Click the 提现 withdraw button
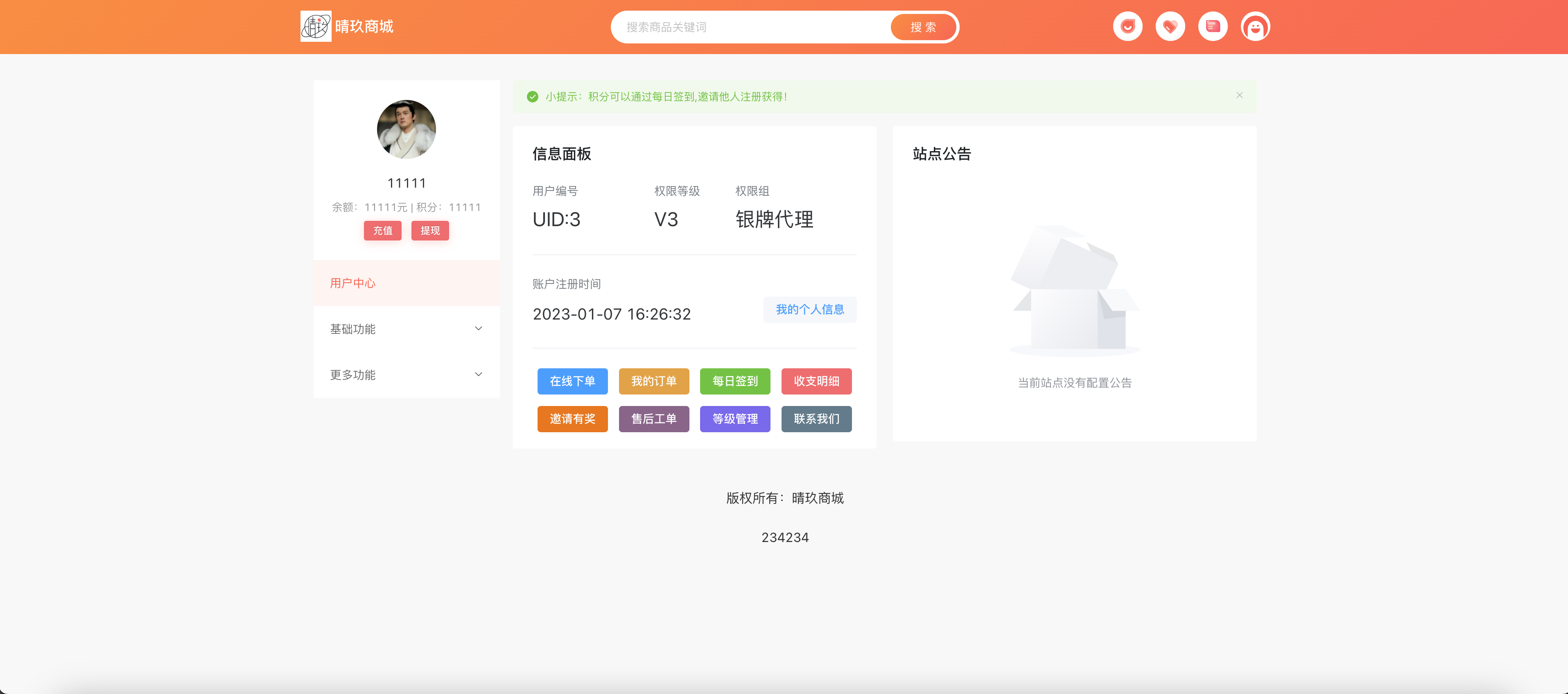The width and height of the screenshot is (1568, 694). point(430,230)
